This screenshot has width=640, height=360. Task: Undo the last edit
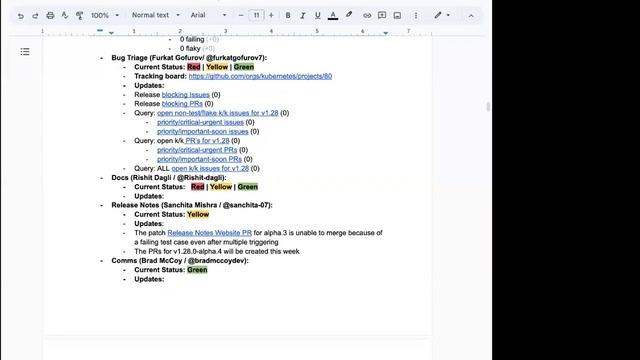coord(20,16)
